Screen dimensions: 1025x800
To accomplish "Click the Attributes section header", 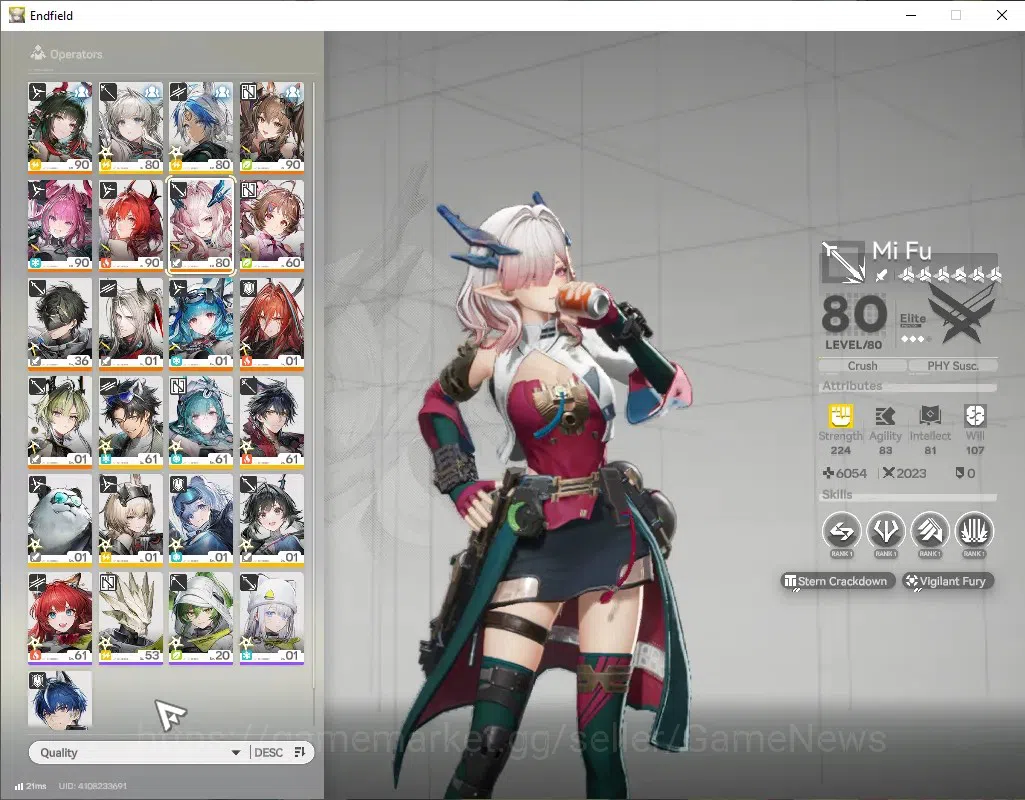I will tap(852, 386).
